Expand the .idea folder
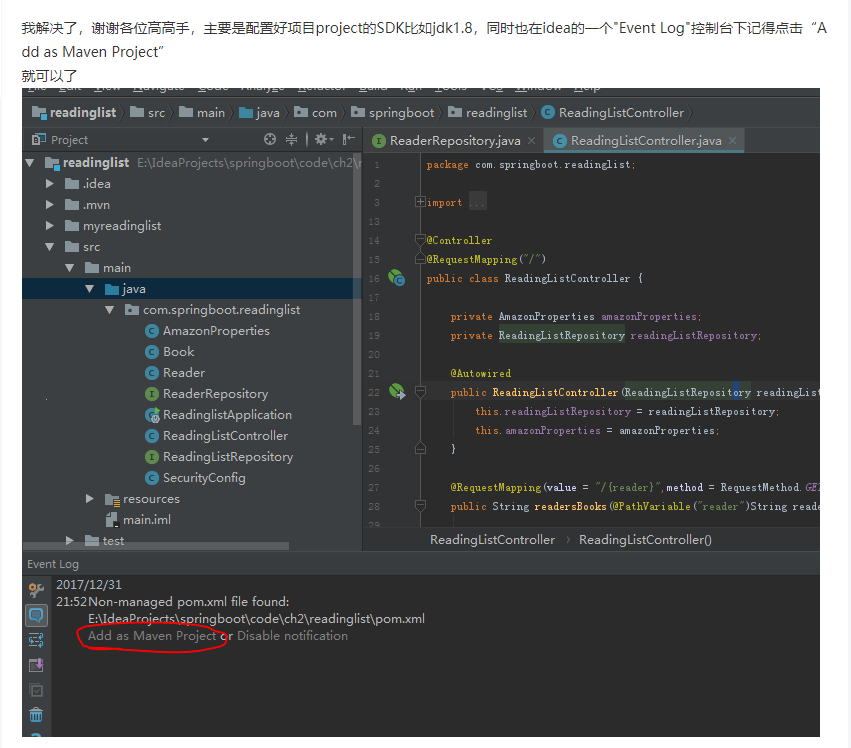 [50, 183]
